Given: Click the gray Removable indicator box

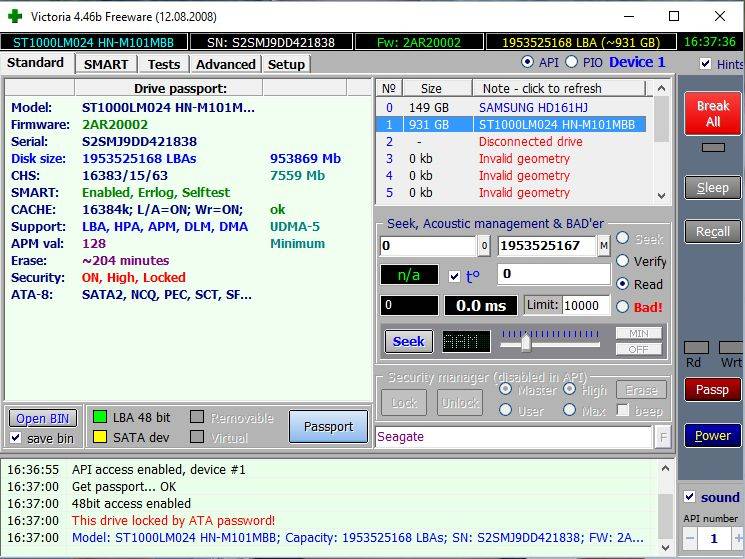Looking at the screenshot, I should (x=197, y=417).
